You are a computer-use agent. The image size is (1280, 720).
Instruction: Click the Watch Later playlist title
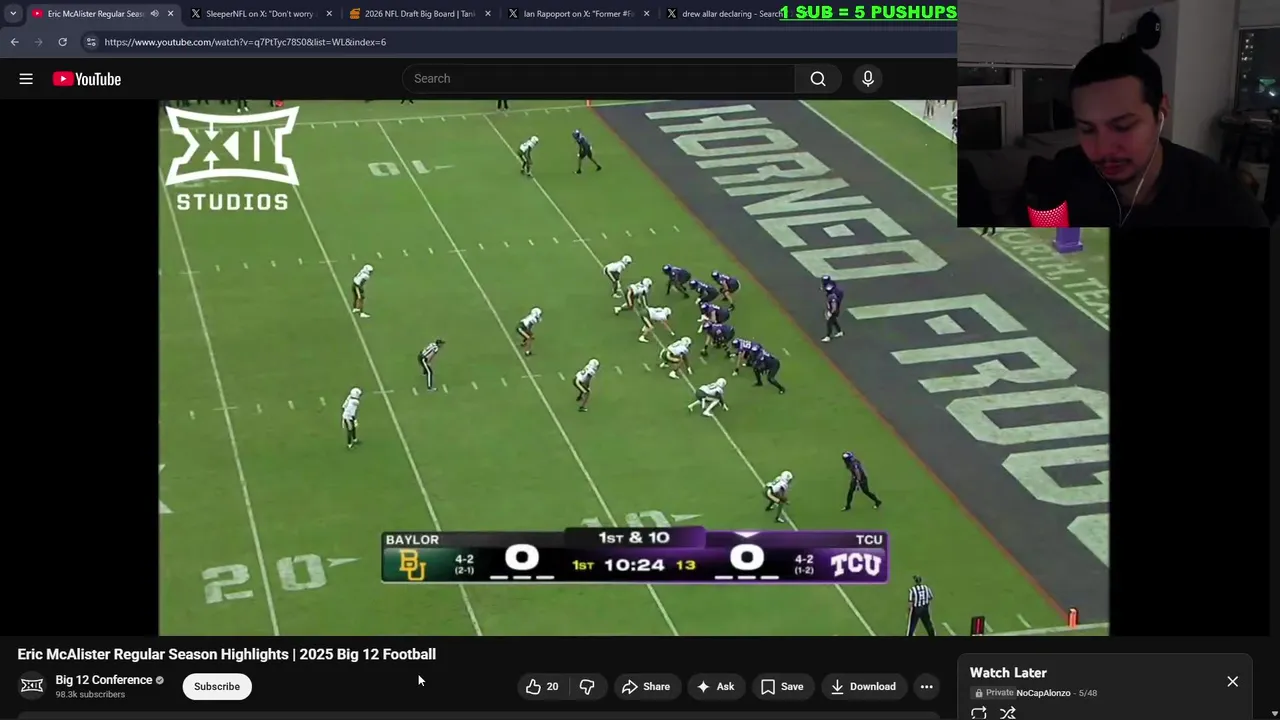tap(1008, 673)
